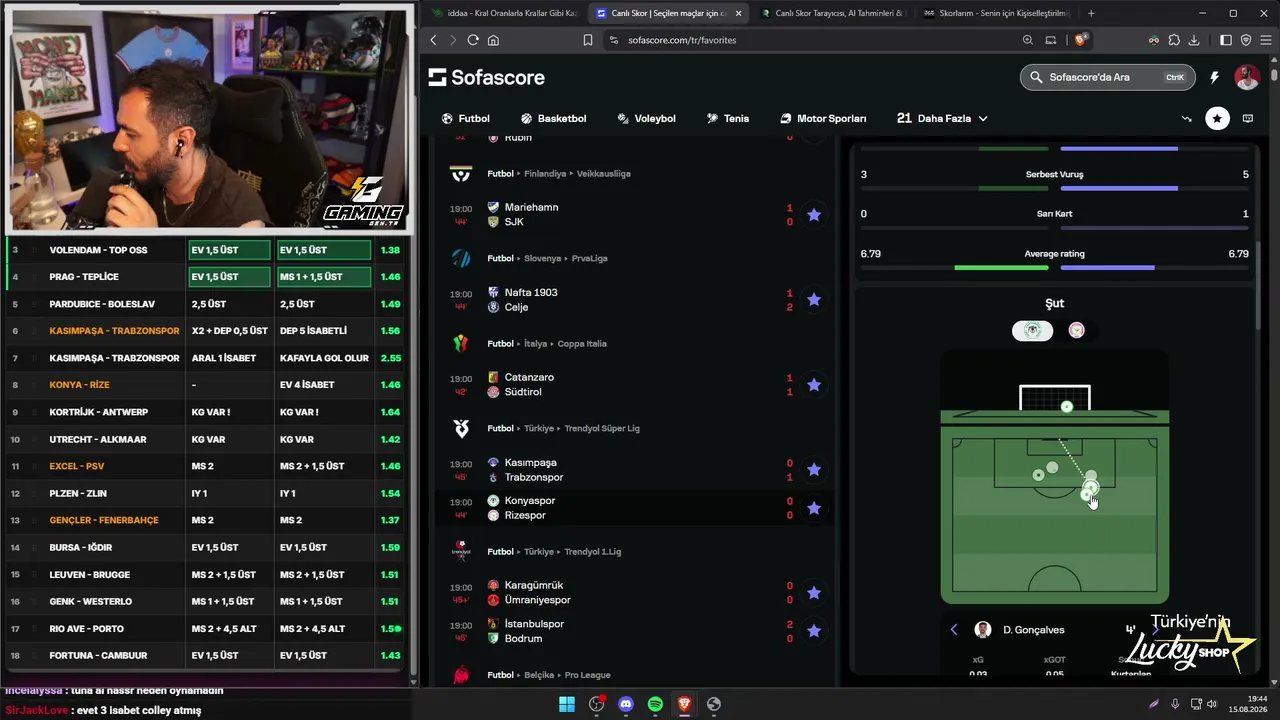Image resolution: width=1280 pixels, height=720 pixels.
Task: Click the VOLENDAM - TOP OSS row in overlay
Action: pos(204,250)
